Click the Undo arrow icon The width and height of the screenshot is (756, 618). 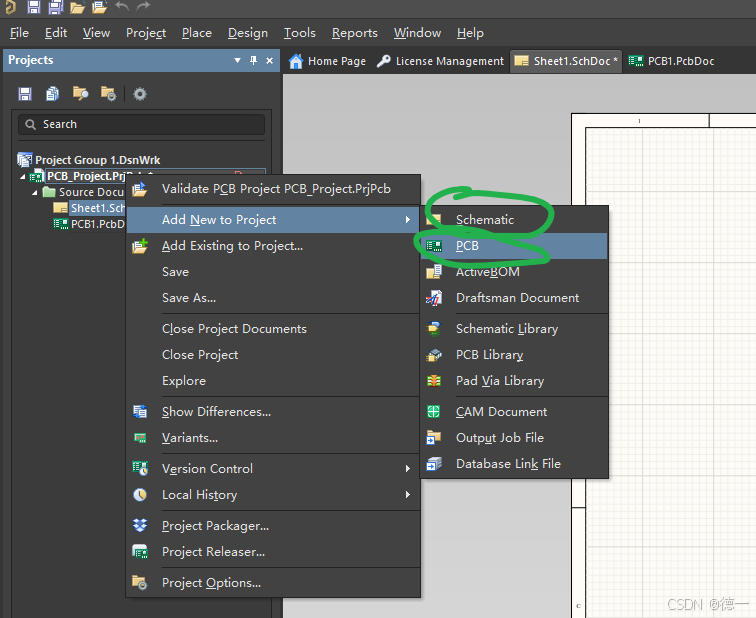point(122,6)
